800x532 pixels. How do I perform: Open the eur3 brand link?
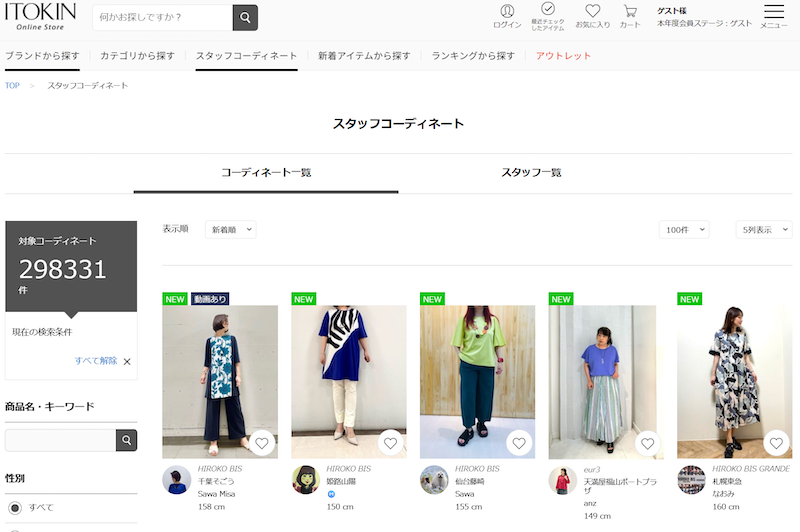592,469
